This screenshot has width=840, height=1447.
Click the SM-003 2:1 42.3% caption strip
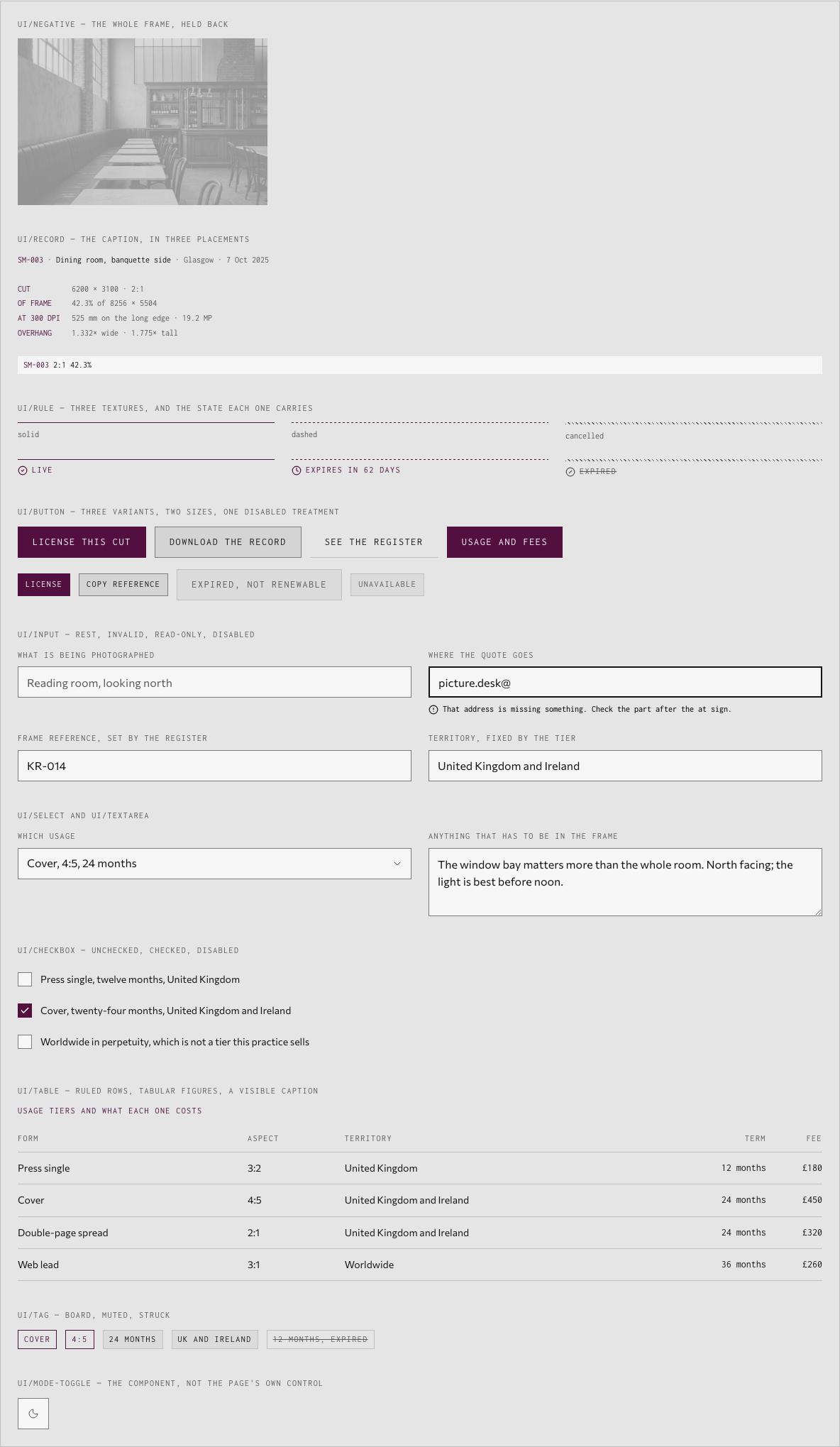point(420,365)
